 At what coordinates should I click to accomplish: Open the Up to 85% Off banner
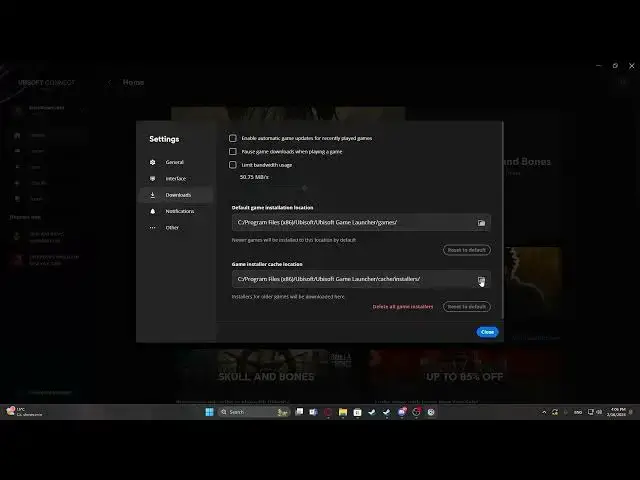click(465, 369)
